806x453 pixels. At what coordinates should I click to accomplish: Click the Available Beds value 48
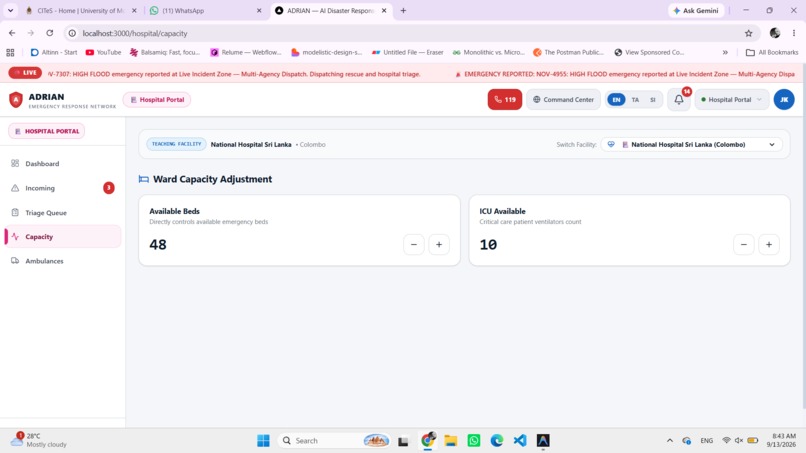click(158, 245)
